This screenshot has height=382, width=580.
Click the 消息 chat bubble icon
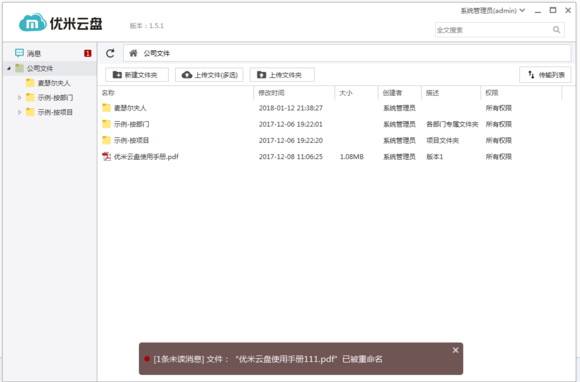pyautogui.click(x=19, y=53)
